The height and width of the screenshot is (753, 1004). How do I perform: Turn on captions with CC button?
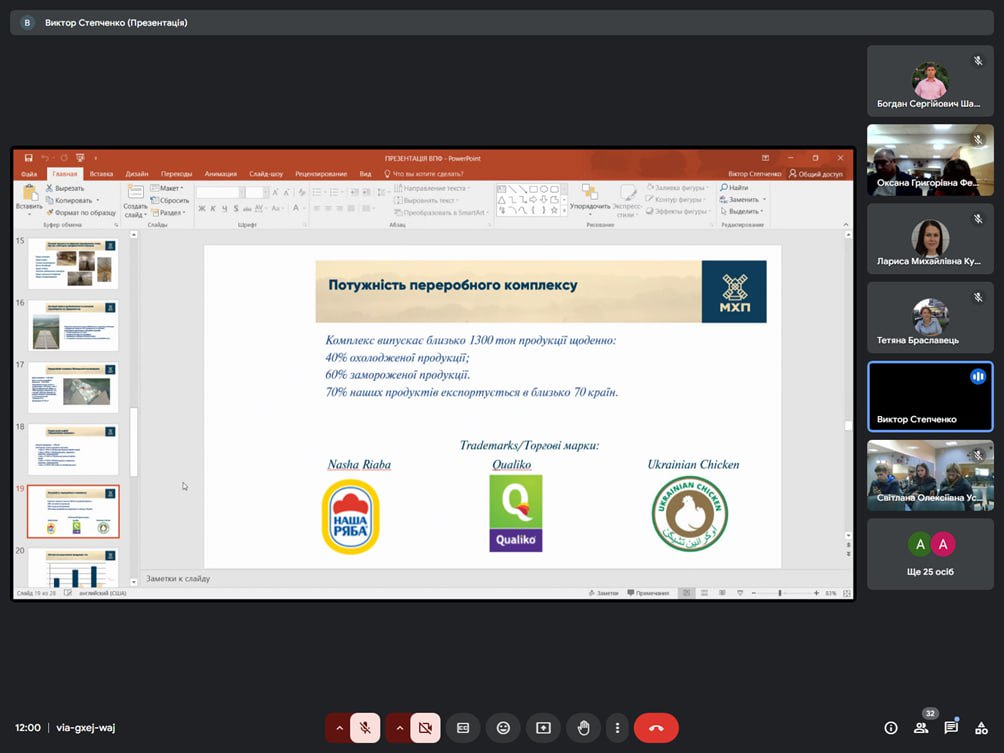point(463,728)
